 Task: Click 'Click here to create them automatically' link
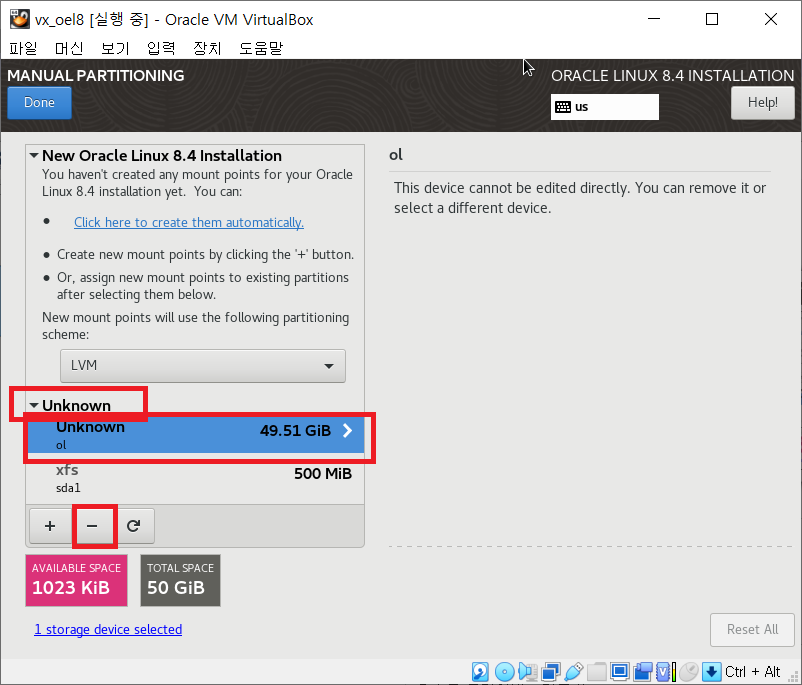(189, 222)
